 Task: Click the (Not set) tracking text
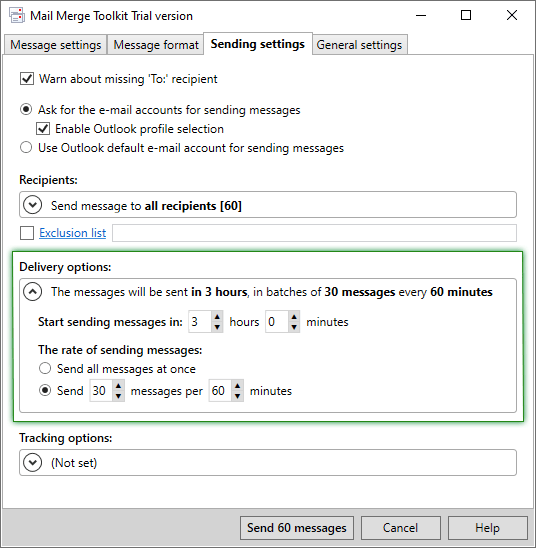coord(74,463)
